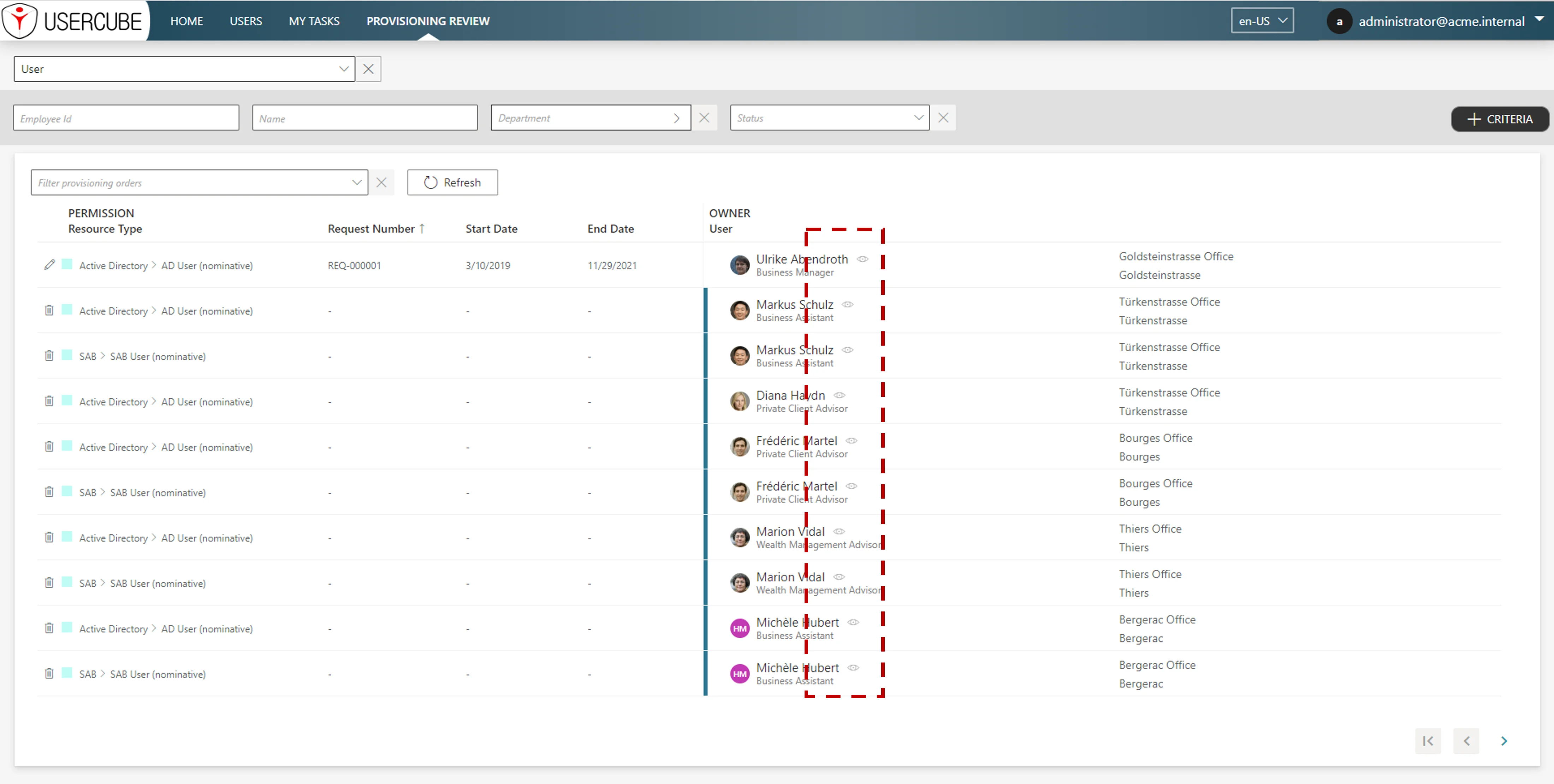This screenshot has width=1554, height=784.
Task: Clear the User entity type selection
Action: tap(369, 69)
